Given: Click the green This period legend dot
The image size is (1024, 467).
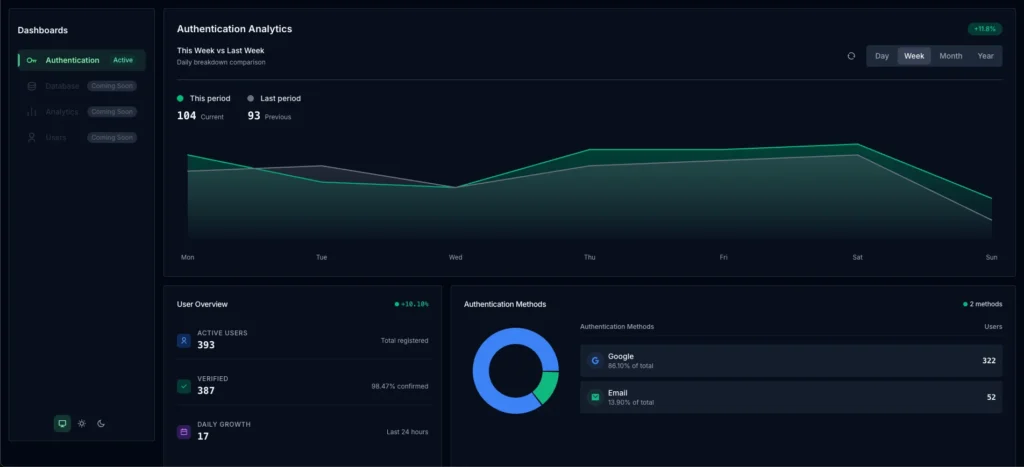Looking at the screenshot, I should [x=180, y=99].
